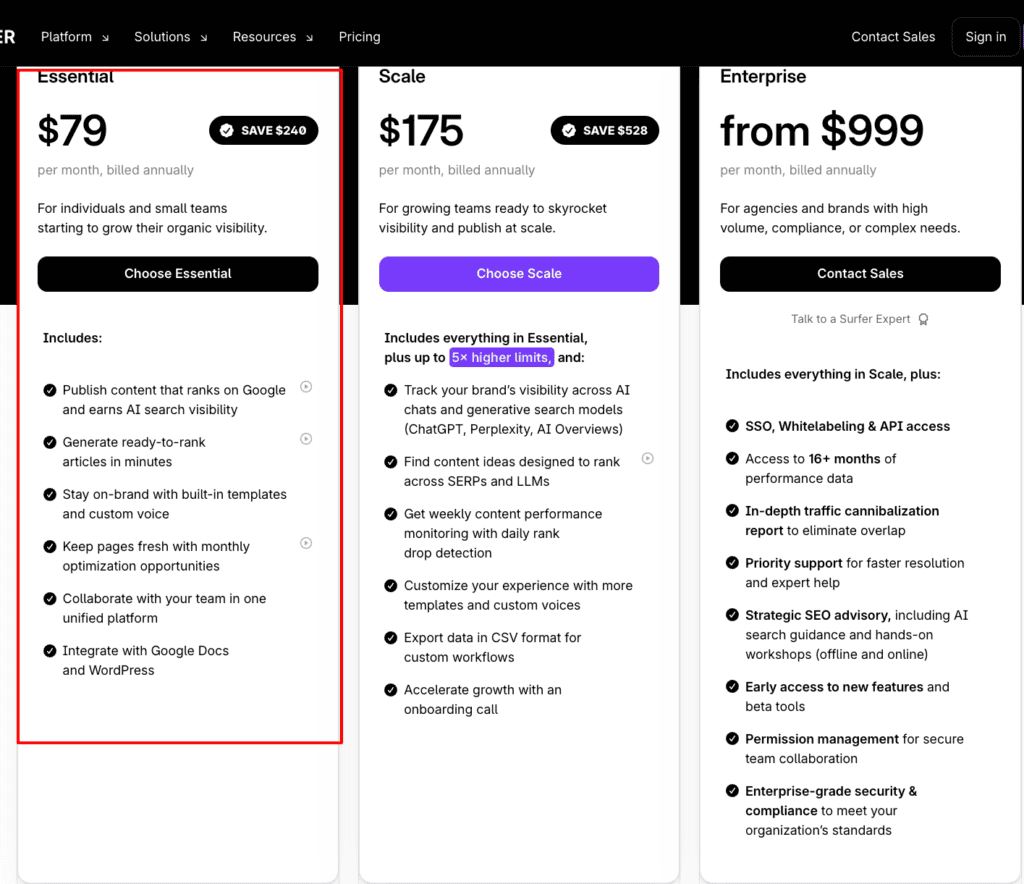The width and height of the screenshot is (1024, 884).
Task: Open the preview icon beside 'Find content ideas'
Action: coord(647,457)
